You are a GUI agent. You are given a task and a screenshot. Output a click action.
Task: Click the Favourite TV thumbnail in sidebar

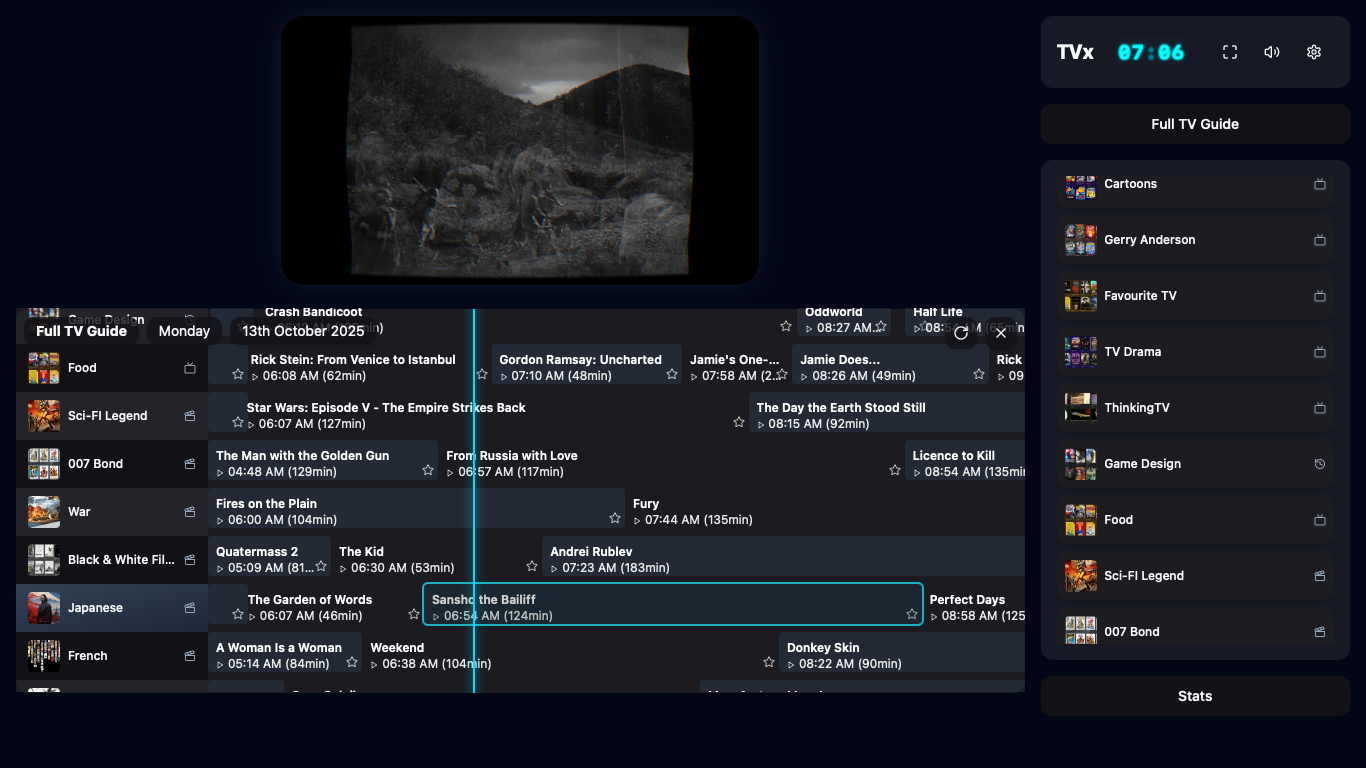(1081, 296)
